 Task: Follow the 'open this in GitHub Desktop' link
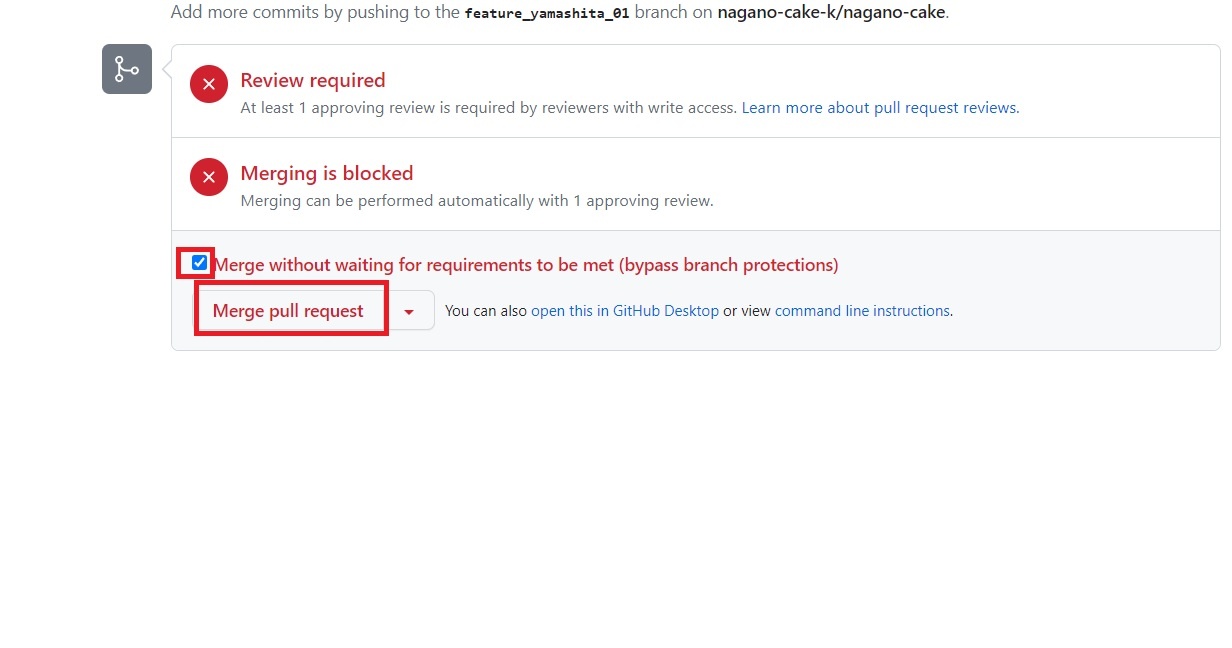pyautogui.click(x=624, y=311)
